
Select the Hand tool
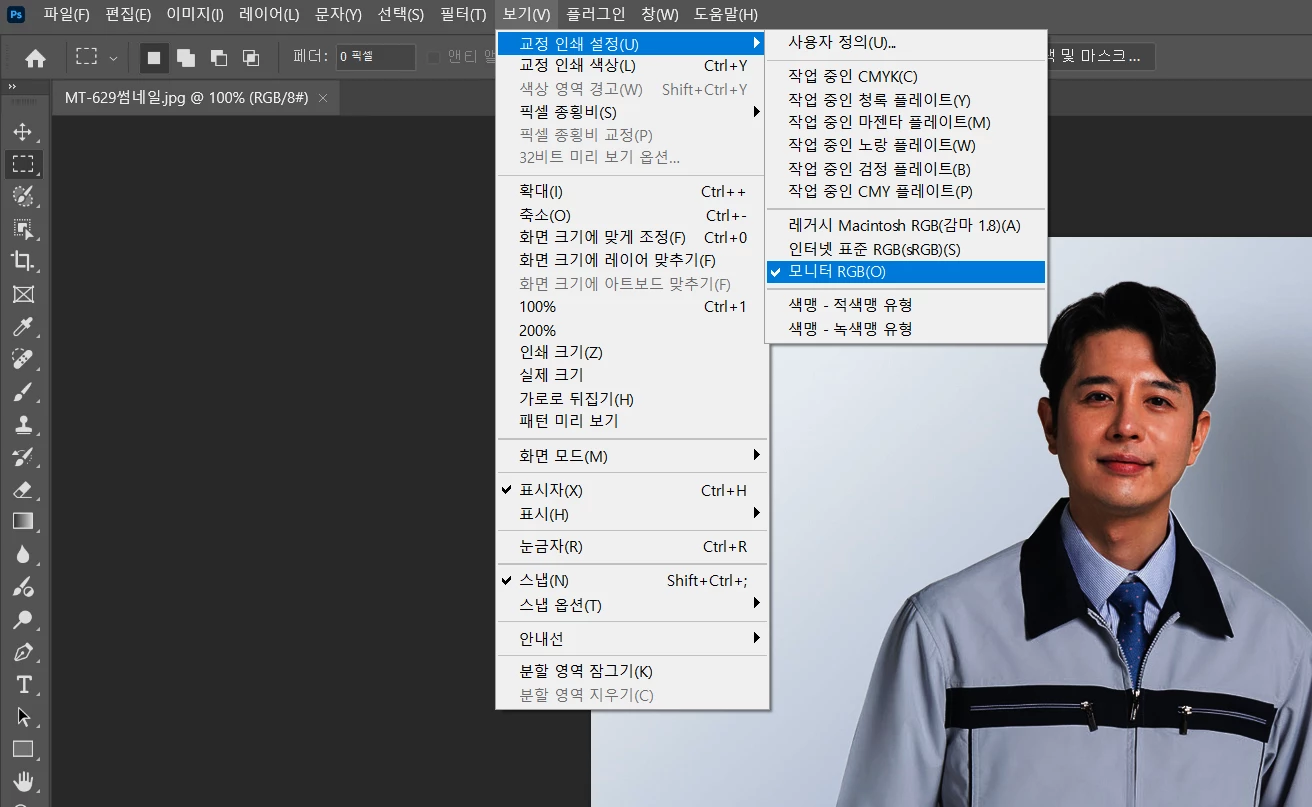23,782
